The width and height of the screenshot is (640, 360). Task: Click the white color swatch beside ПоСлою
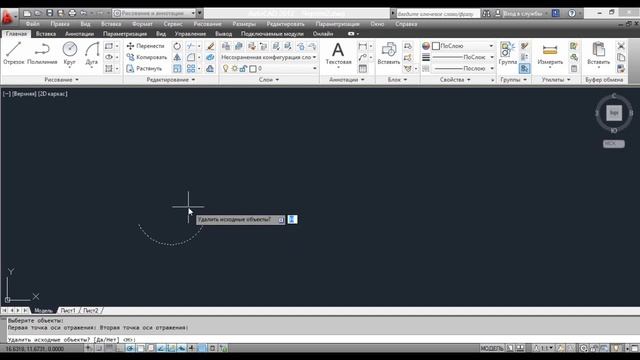point(436,46)
